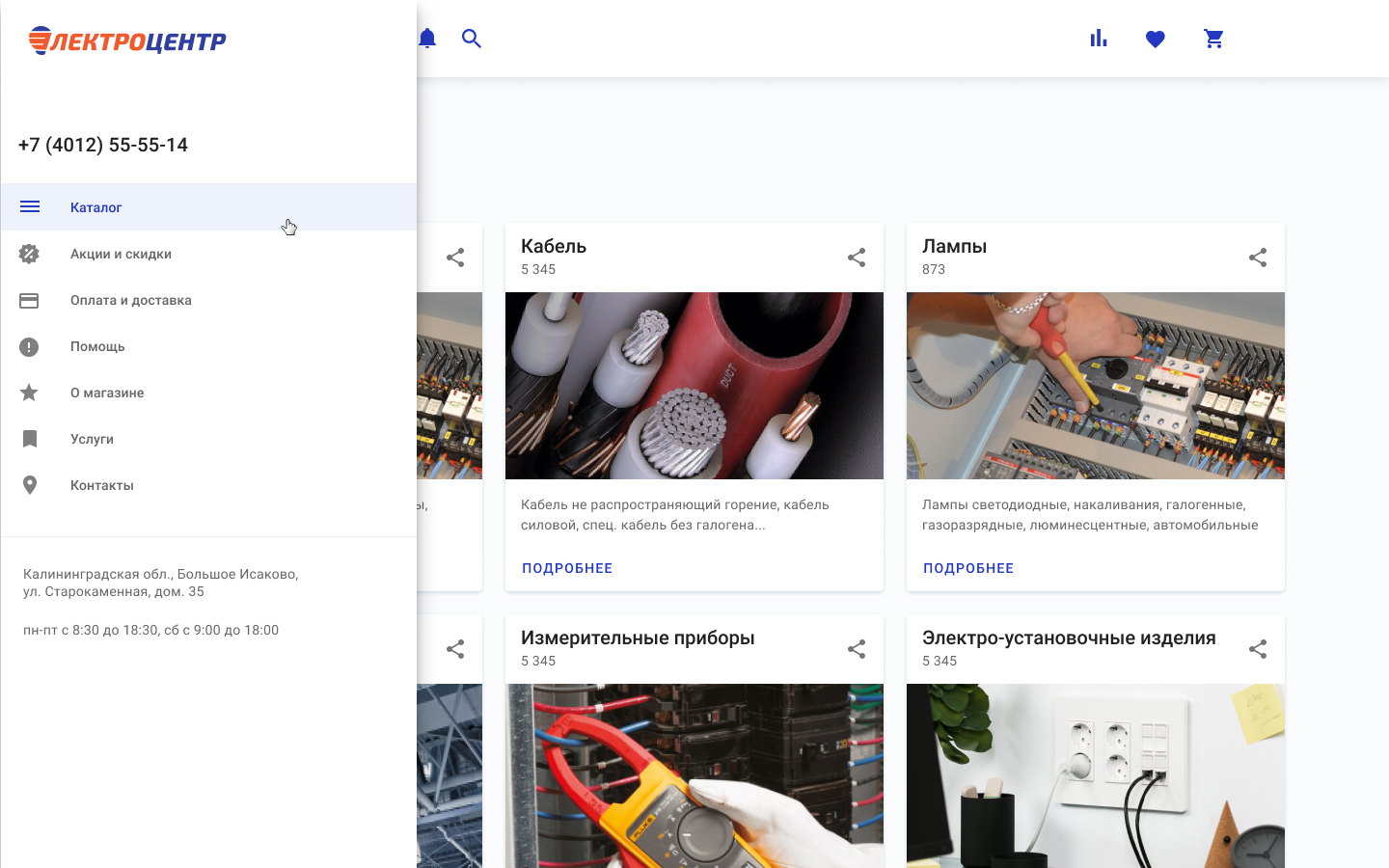Open search with the magnifier icon

(472, 39)
